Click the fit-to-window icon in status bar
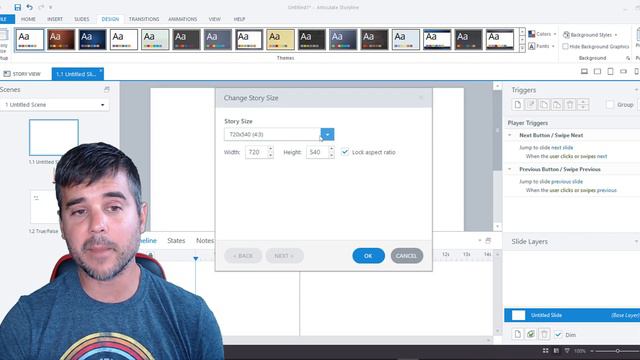 [567, 351]
